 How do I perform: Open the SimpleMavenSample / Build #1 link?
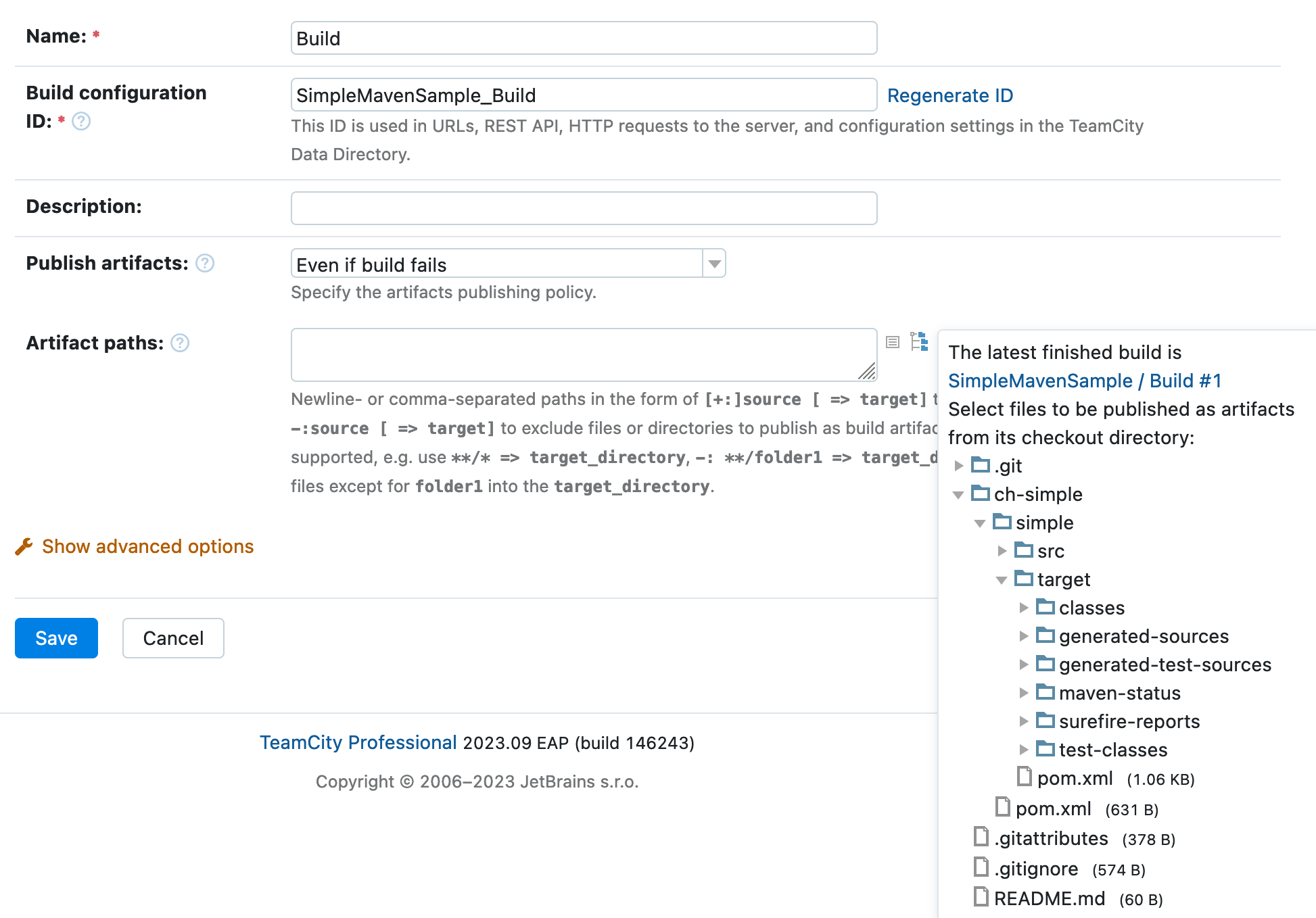[1084, 381]
